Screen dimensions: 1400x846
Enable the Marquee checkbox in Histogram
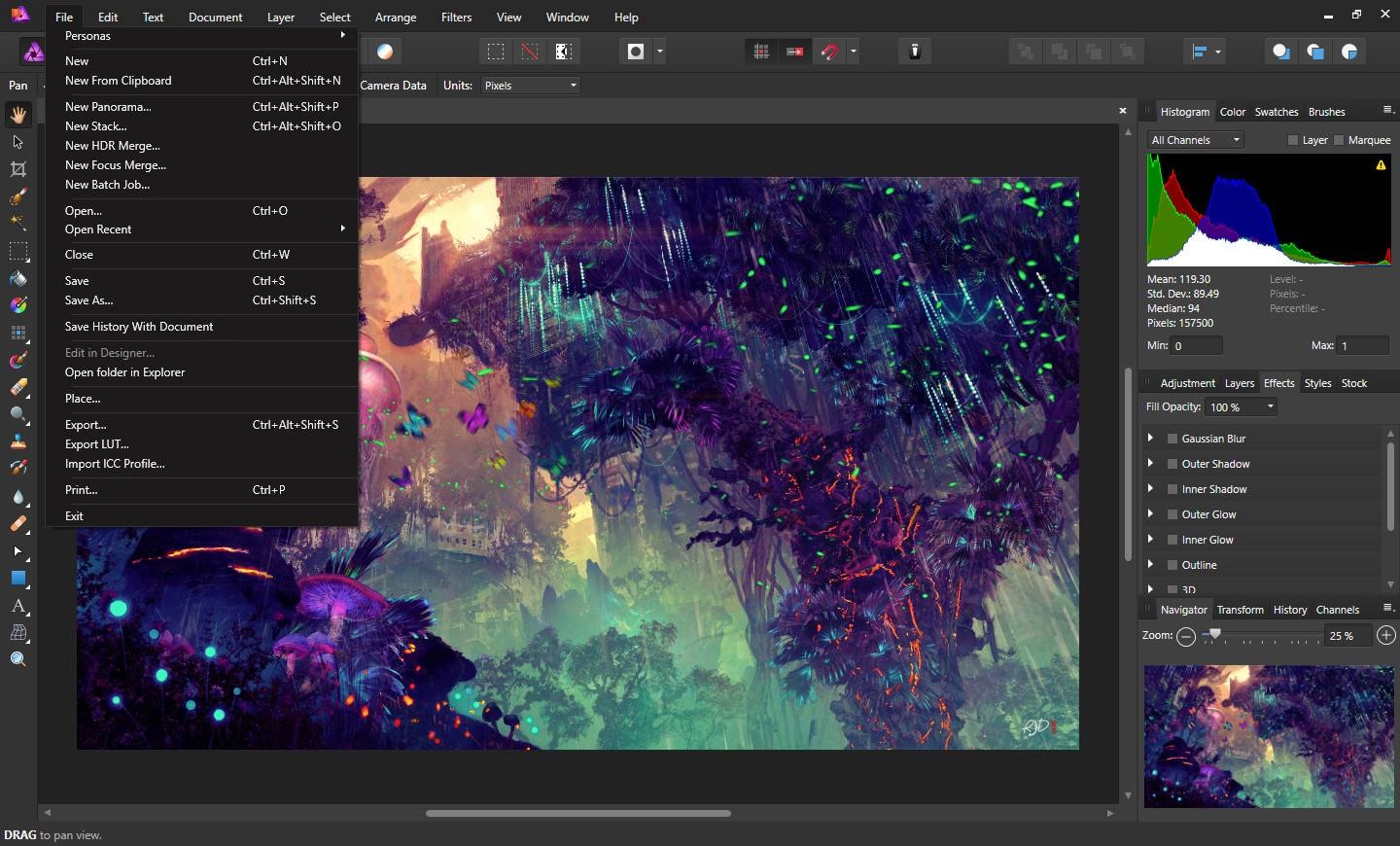(x=1339, y=140)
